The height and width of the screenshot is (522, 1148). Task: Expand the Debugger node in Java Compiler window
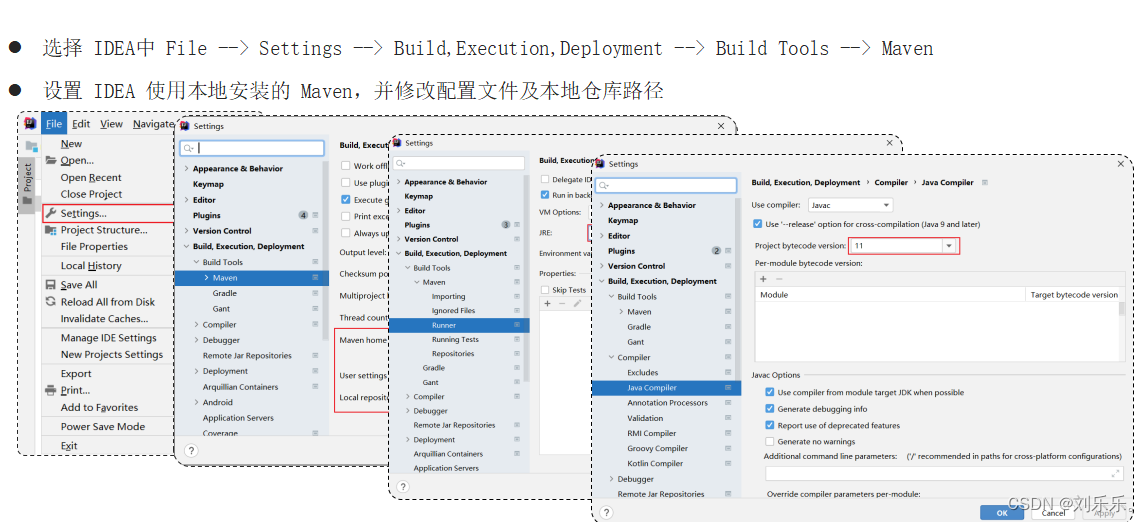pos(611,479)
